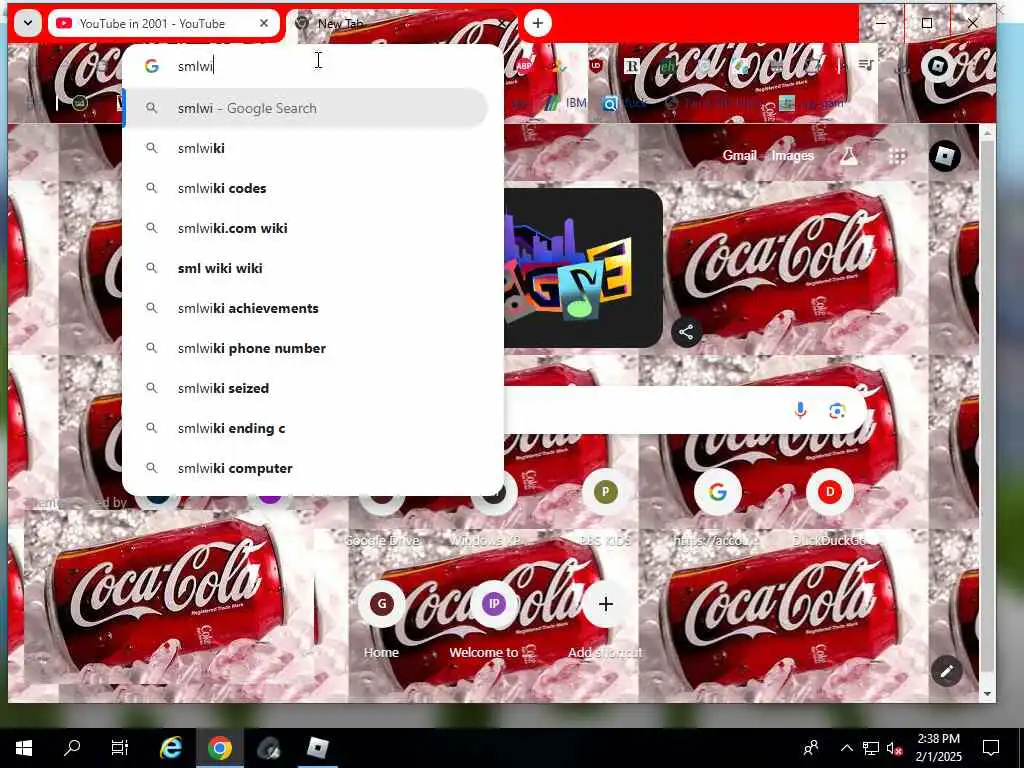The height and width of the screenshot is (768, 1024).
Task: Open the colorful music doodle thumbnail
Action: [583, 268]
